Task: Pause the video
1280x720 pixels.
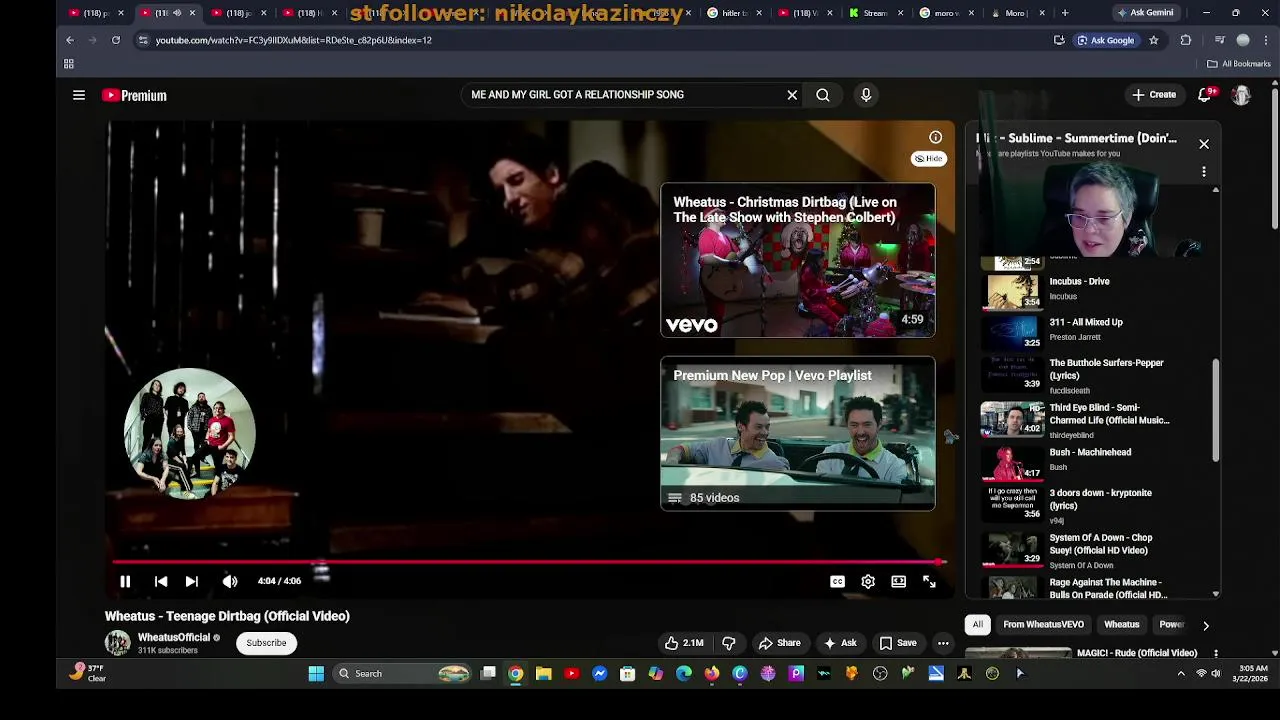Action: pyautogui.click(x=125, y=581)
